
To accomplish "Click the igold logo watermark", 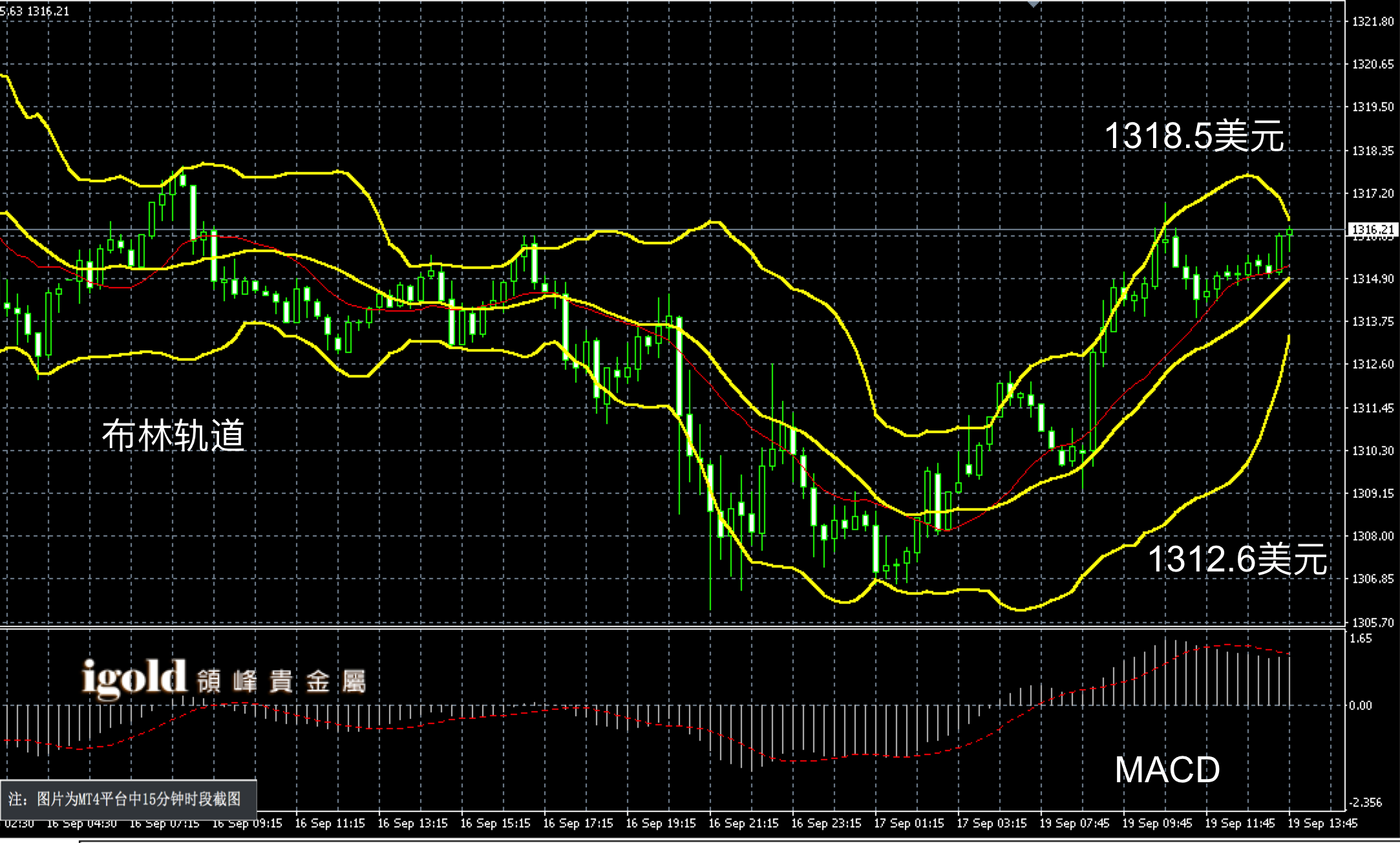I will (x=134, y=679).
